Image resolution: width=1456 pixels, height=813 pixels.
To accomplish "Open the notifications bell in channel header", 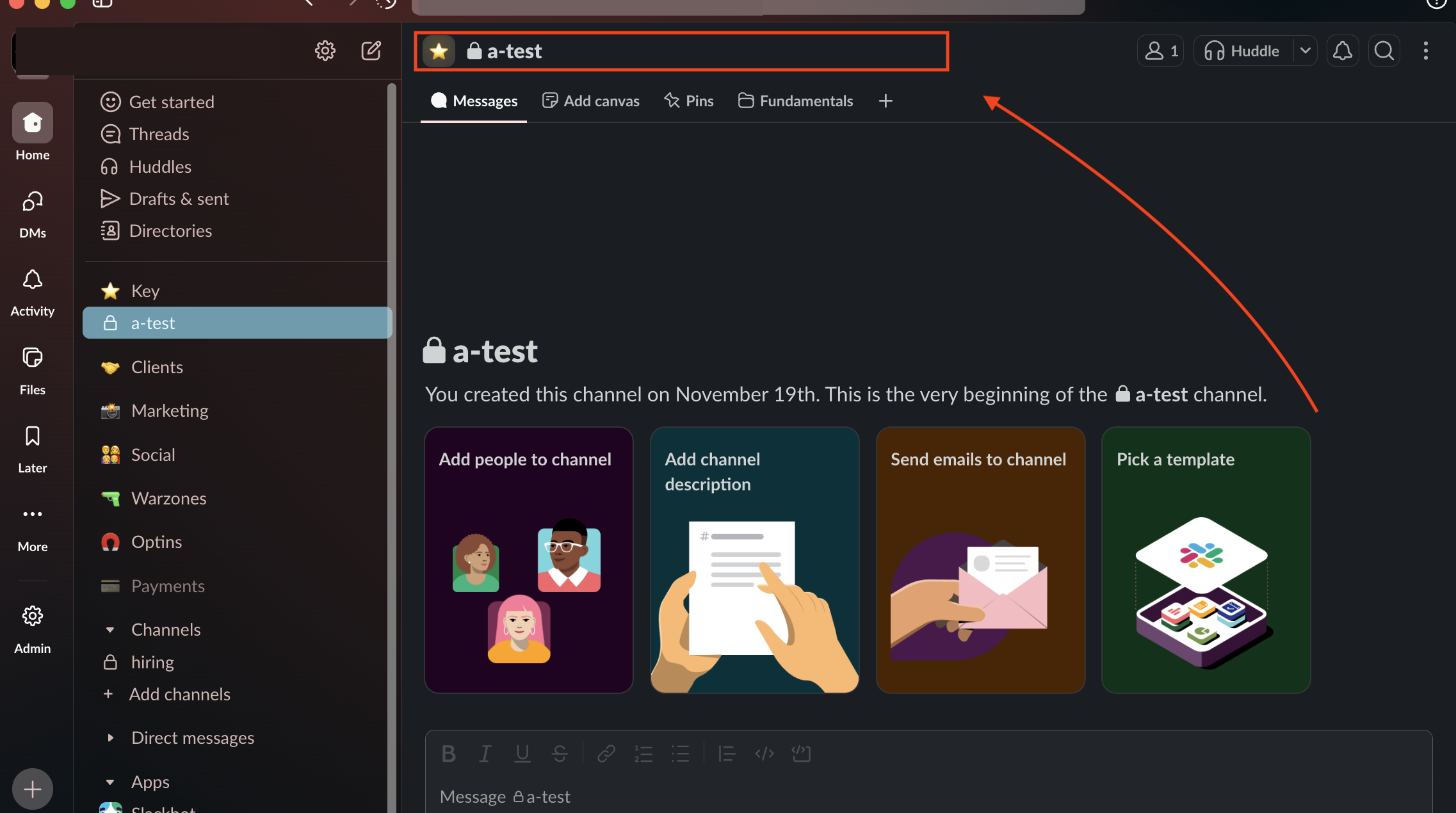I will (1342, 51).
